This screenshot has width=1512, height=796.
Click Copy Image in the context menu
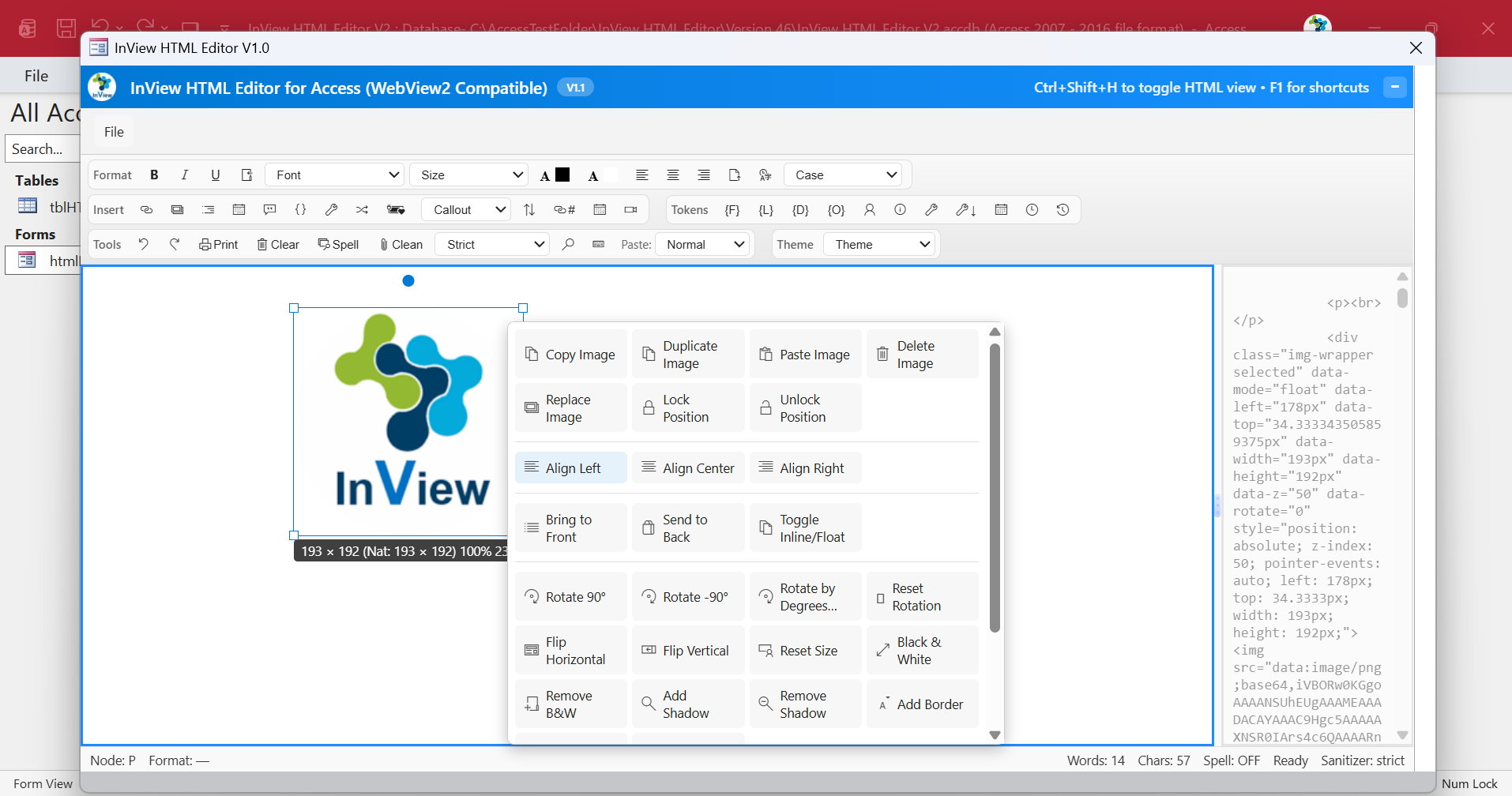tap(570, 354)
